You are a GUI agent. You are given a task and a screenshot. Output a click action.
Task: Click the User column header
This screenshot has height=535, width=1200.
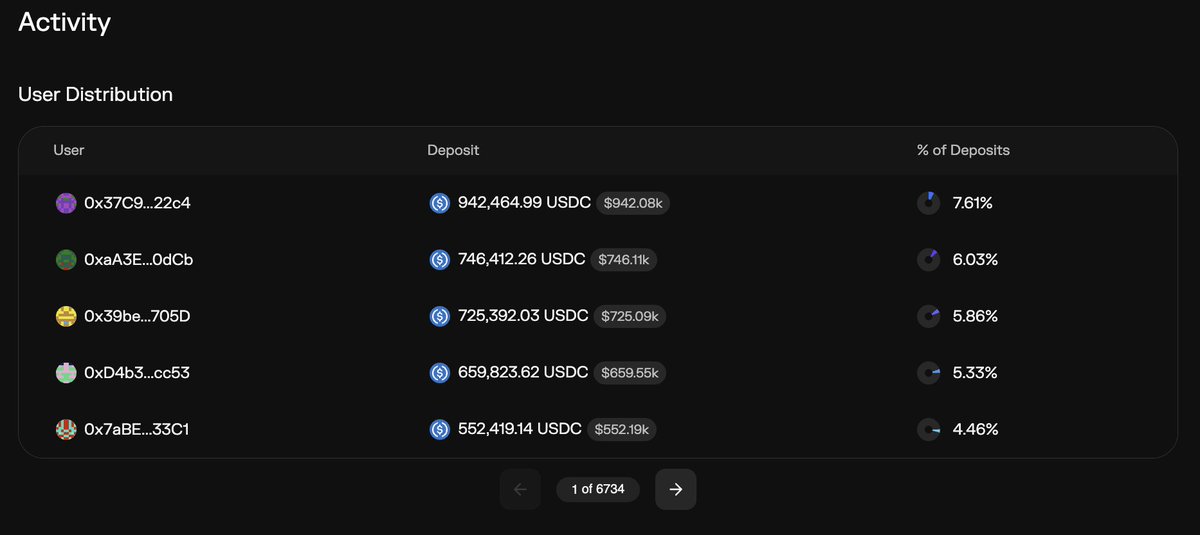69,150
